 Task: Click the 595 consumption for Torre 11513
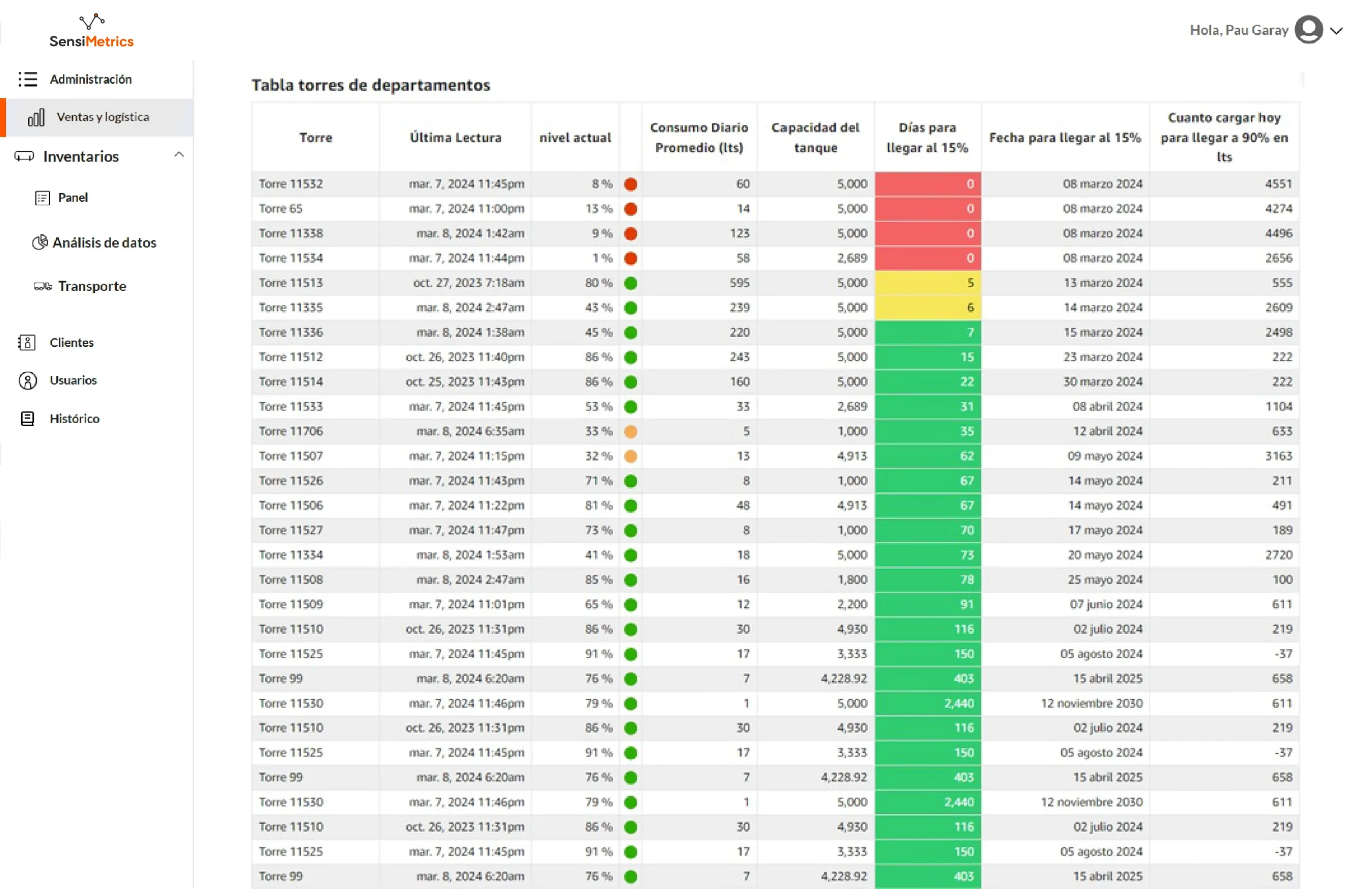[x=739, y=283]
